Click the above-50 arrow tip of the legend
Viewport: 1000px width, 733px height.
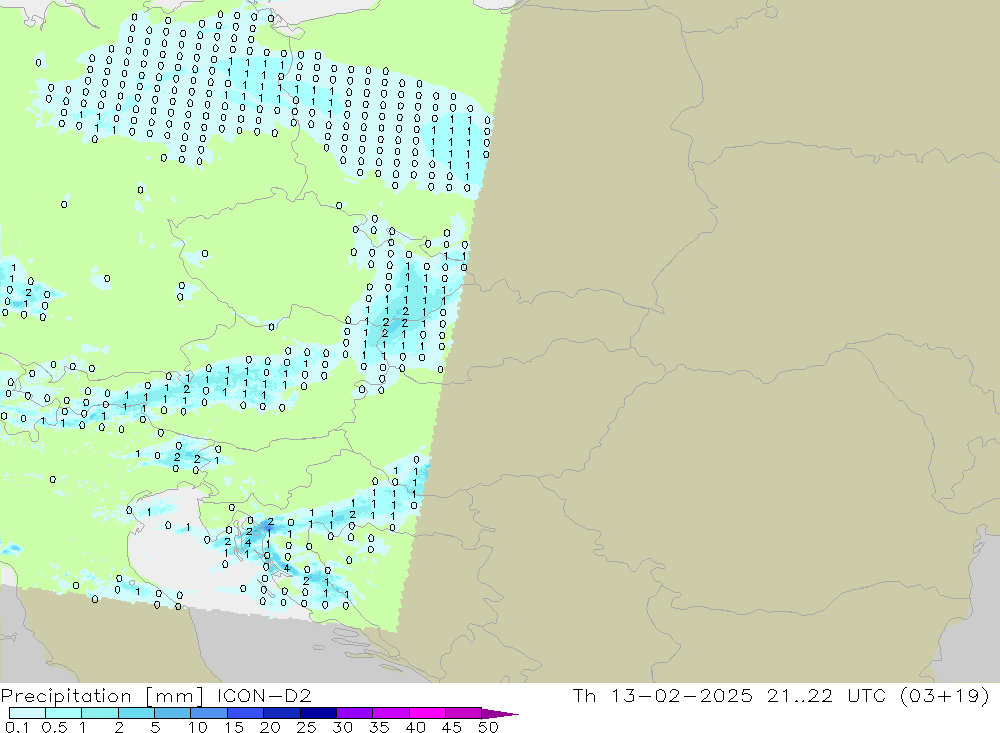500,714
